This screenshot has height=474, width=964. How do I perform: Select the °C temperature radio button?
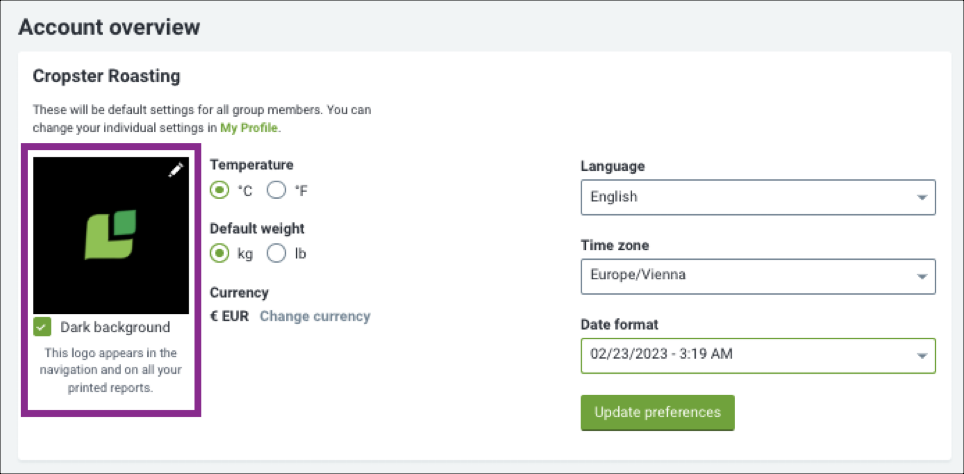tap(219, 191)
